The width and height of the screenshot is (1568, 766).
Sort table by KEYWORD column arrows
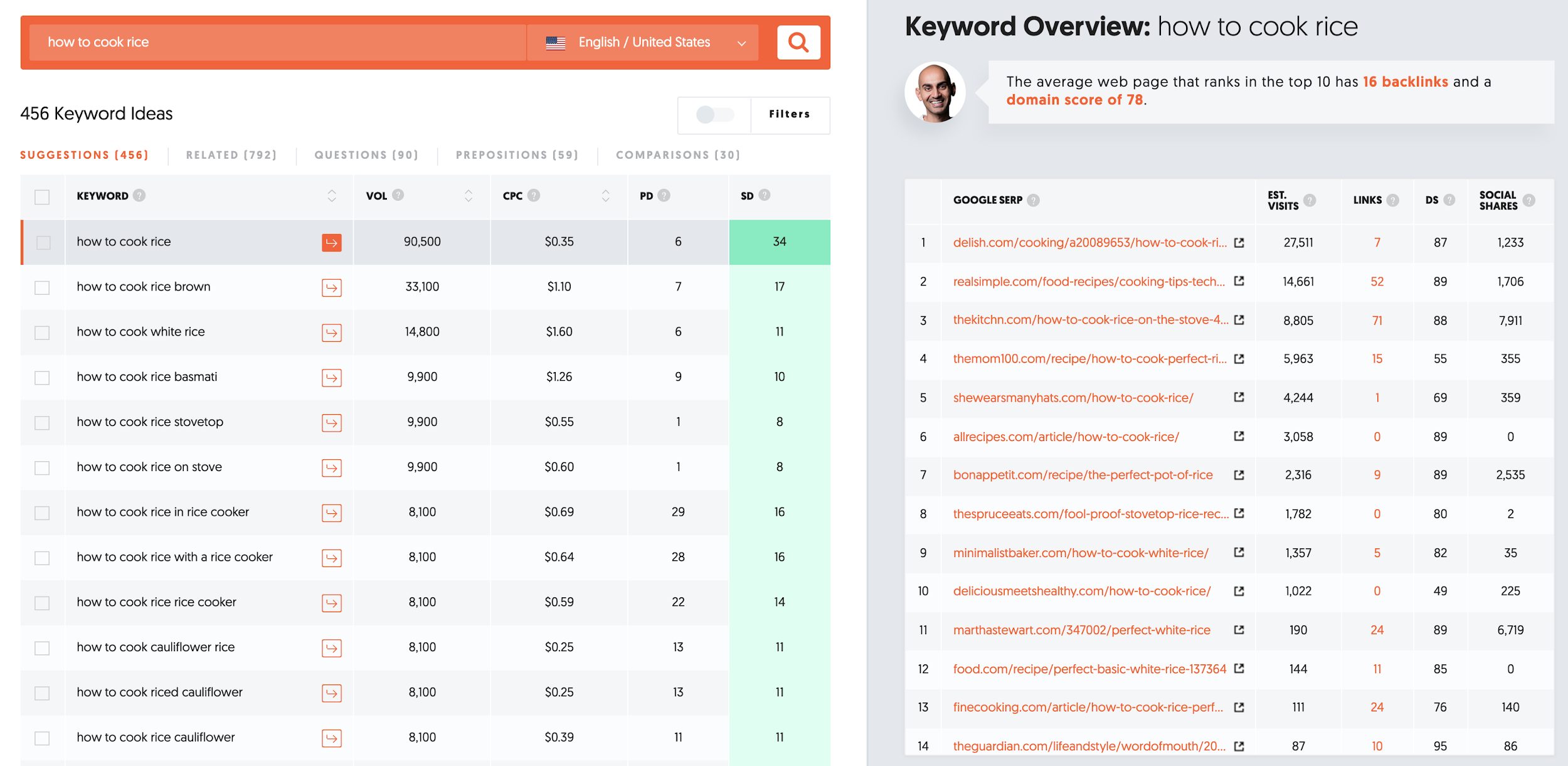click(x=332, y=196)
